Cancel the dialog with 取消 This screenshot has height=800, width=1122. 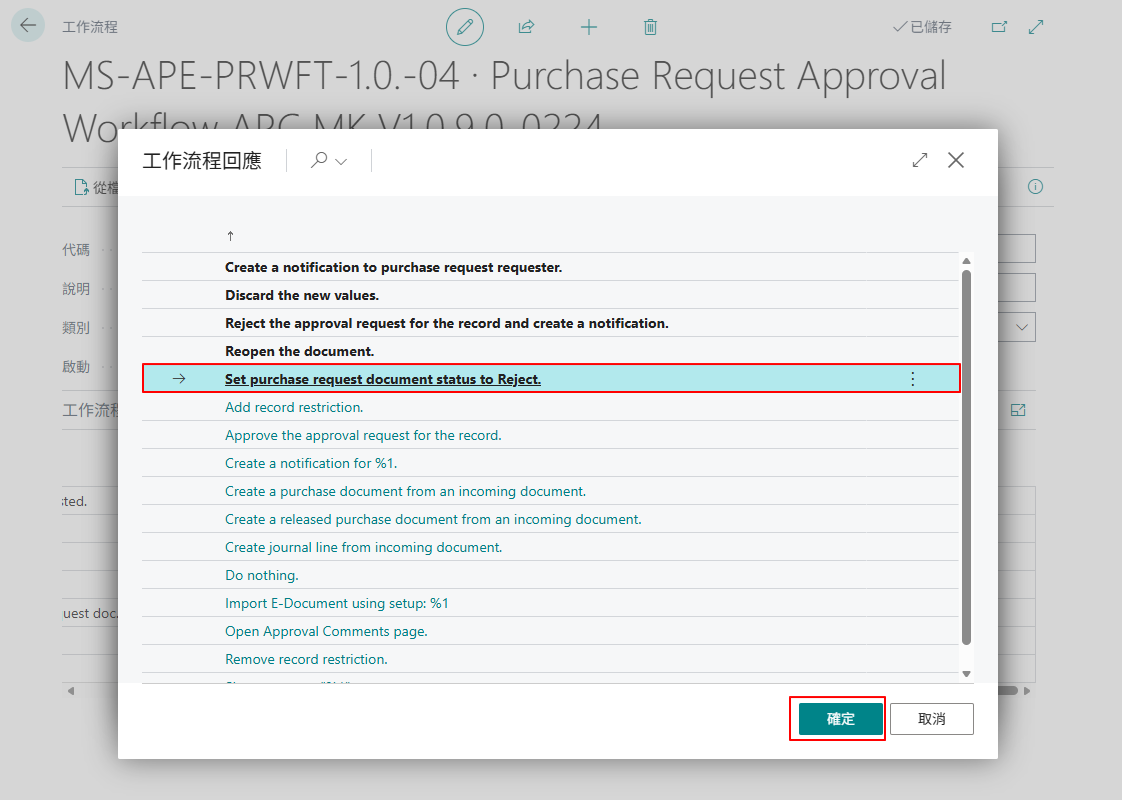pos(932,718)
